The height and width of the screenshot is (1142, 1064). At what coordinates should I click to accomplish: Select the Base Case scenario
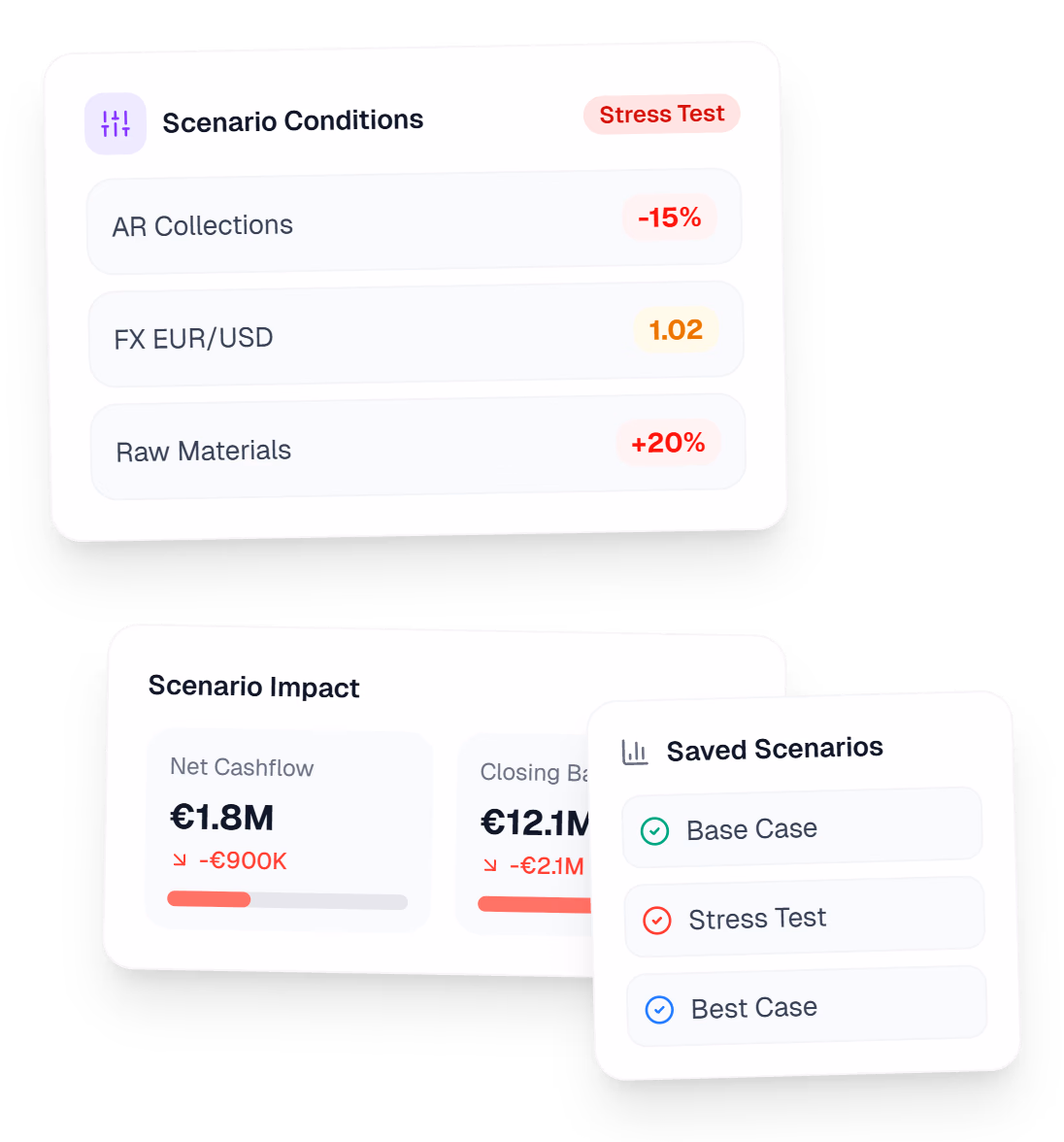point(802,828)
